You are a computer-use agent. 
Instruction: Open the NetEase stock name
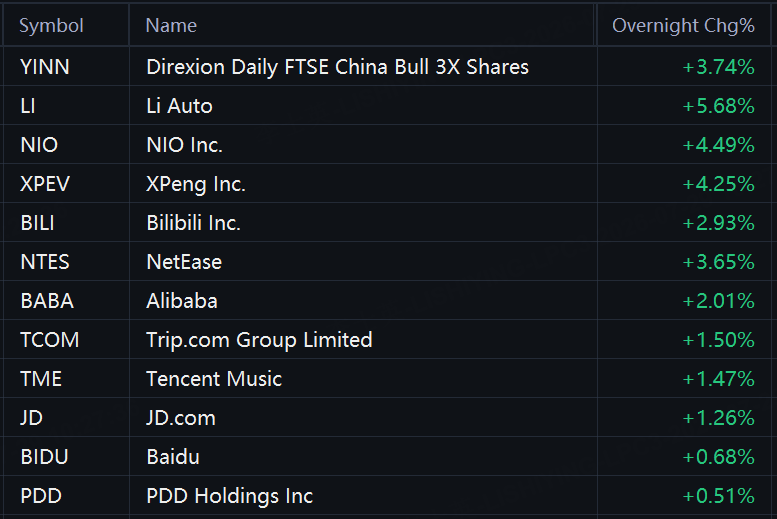(x=184, y=262)
